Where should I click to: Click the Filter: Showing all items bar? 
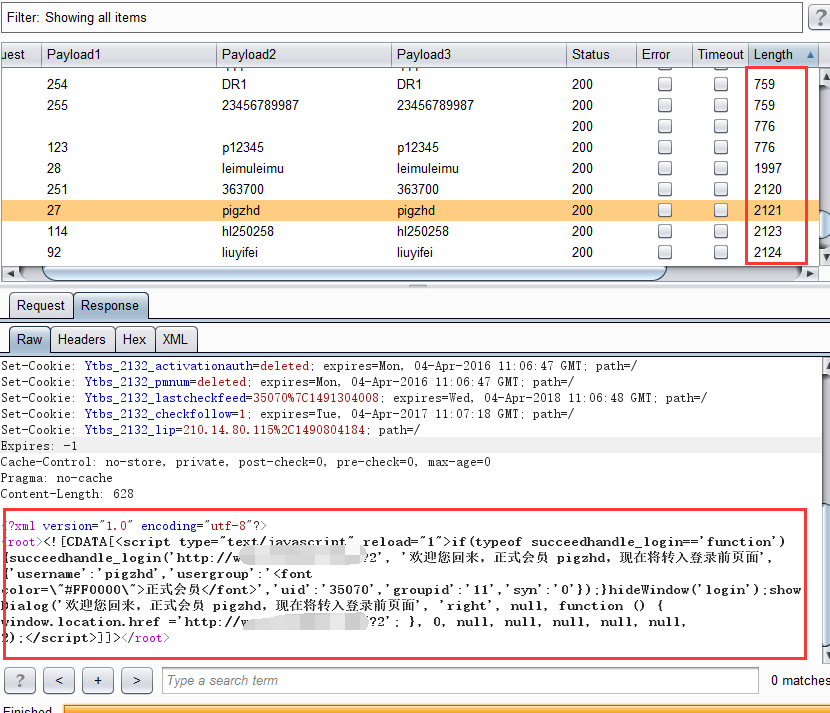coord(402,17)
